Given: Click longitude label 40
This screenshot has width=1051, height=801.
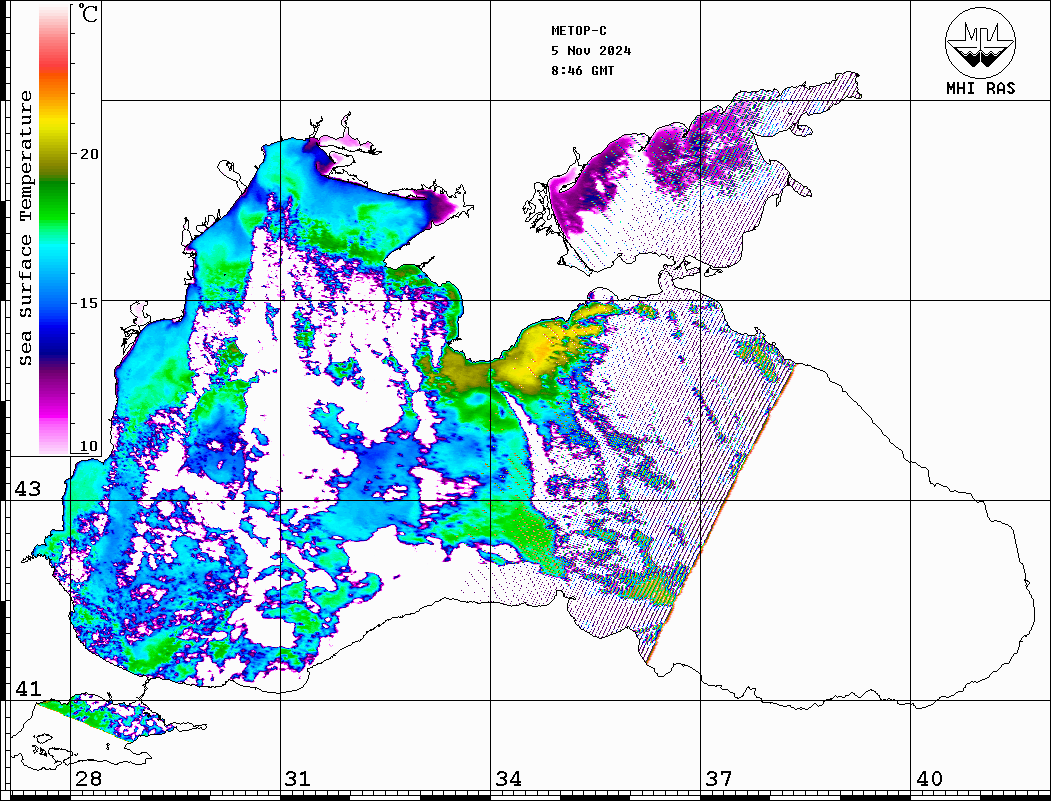Looking at the screenshot, I should click(929, 779).
